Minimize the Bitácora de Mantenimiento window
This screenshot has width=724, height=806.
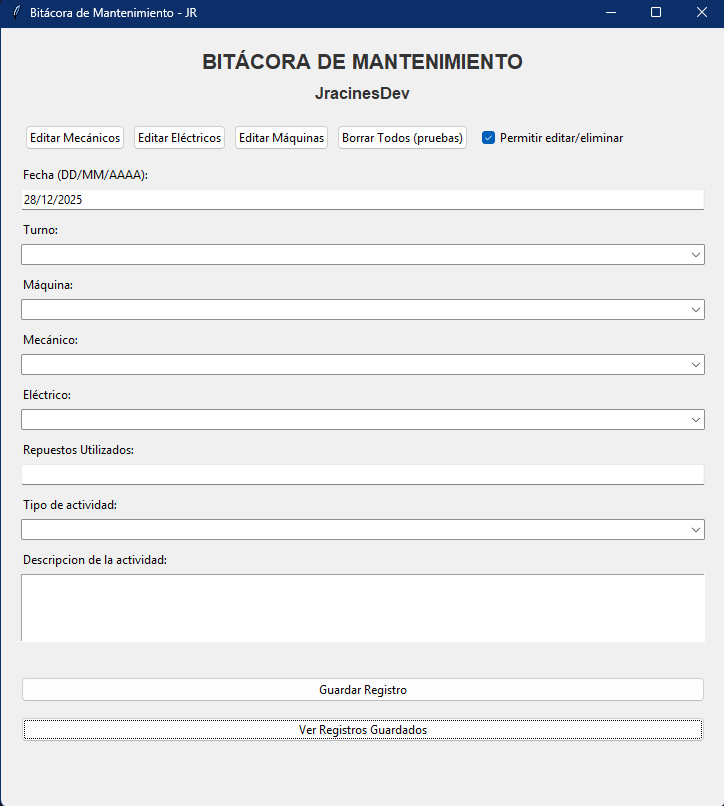[610, 13]
